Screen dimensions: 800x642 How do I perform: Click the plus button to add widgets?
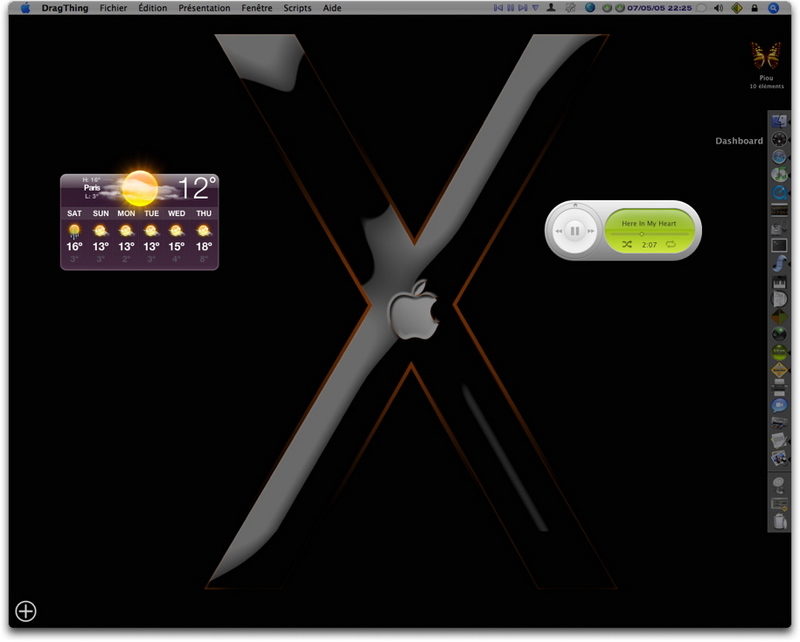[x=26, y=611]
